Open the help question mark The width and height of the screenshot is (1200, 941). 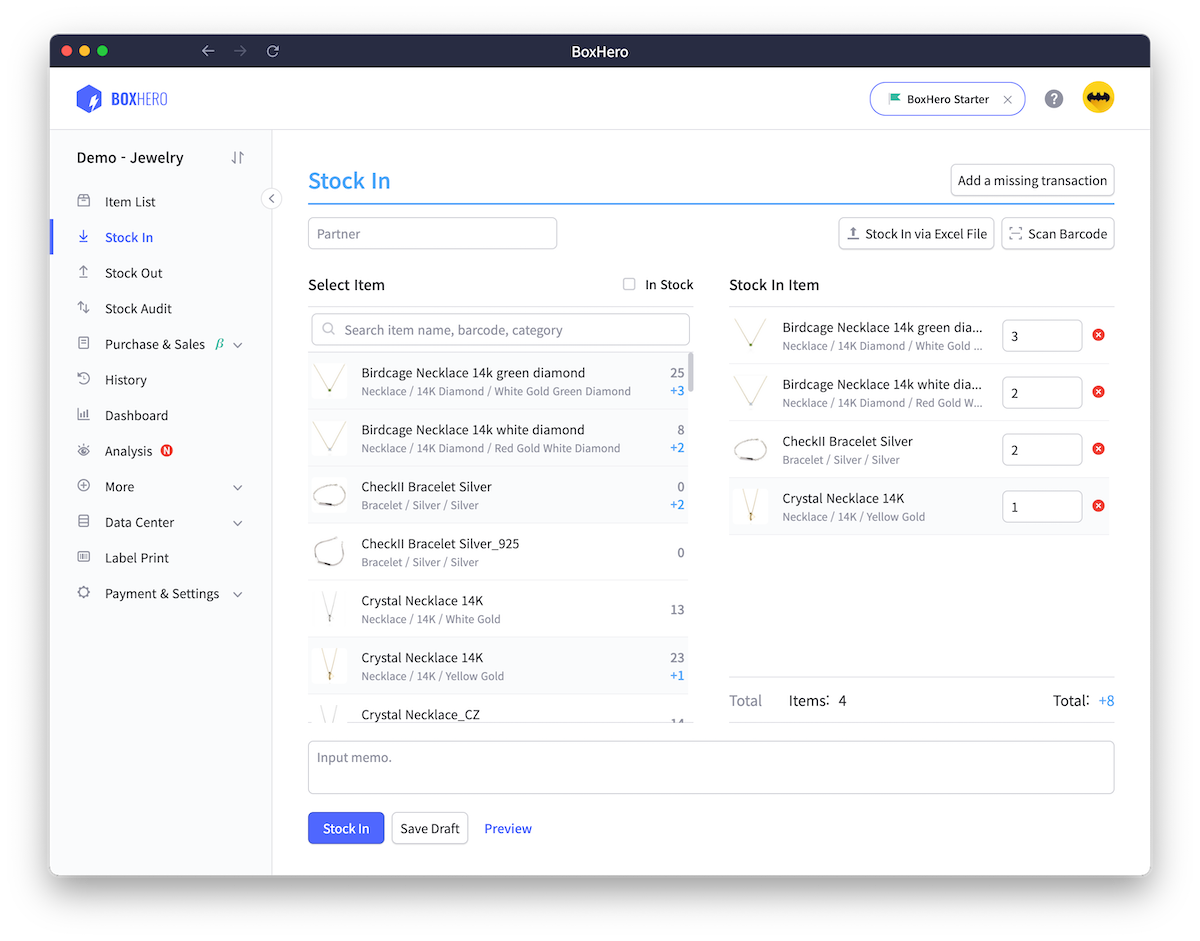pyautogui.click(x=1054, y=97)
